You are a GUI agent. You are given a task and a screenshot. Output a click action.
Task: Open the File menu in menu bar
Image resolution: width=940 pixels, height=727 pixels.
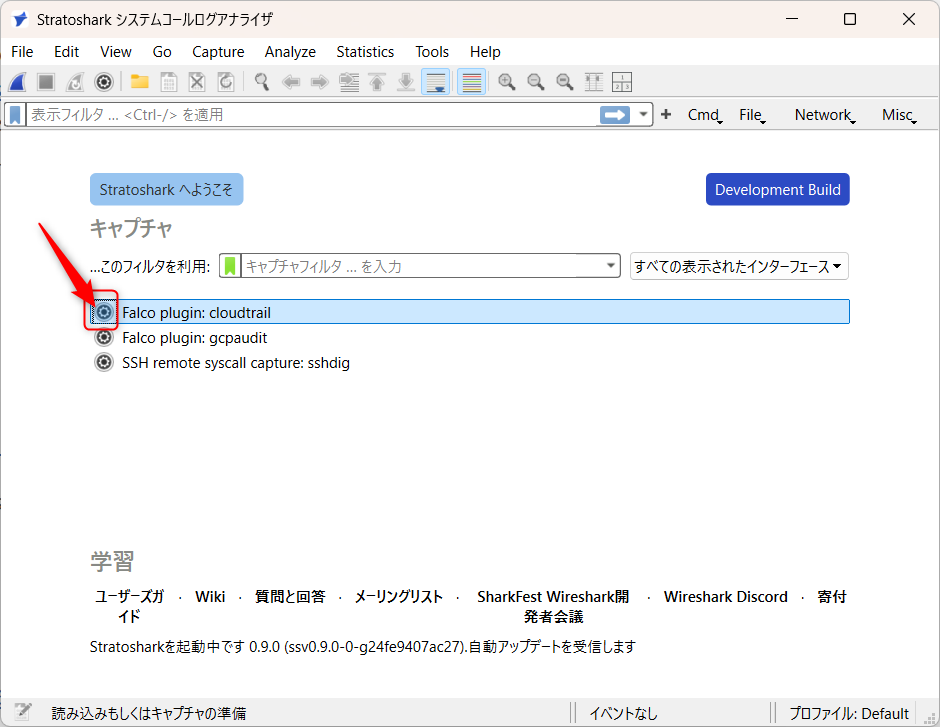click(22, 52)
